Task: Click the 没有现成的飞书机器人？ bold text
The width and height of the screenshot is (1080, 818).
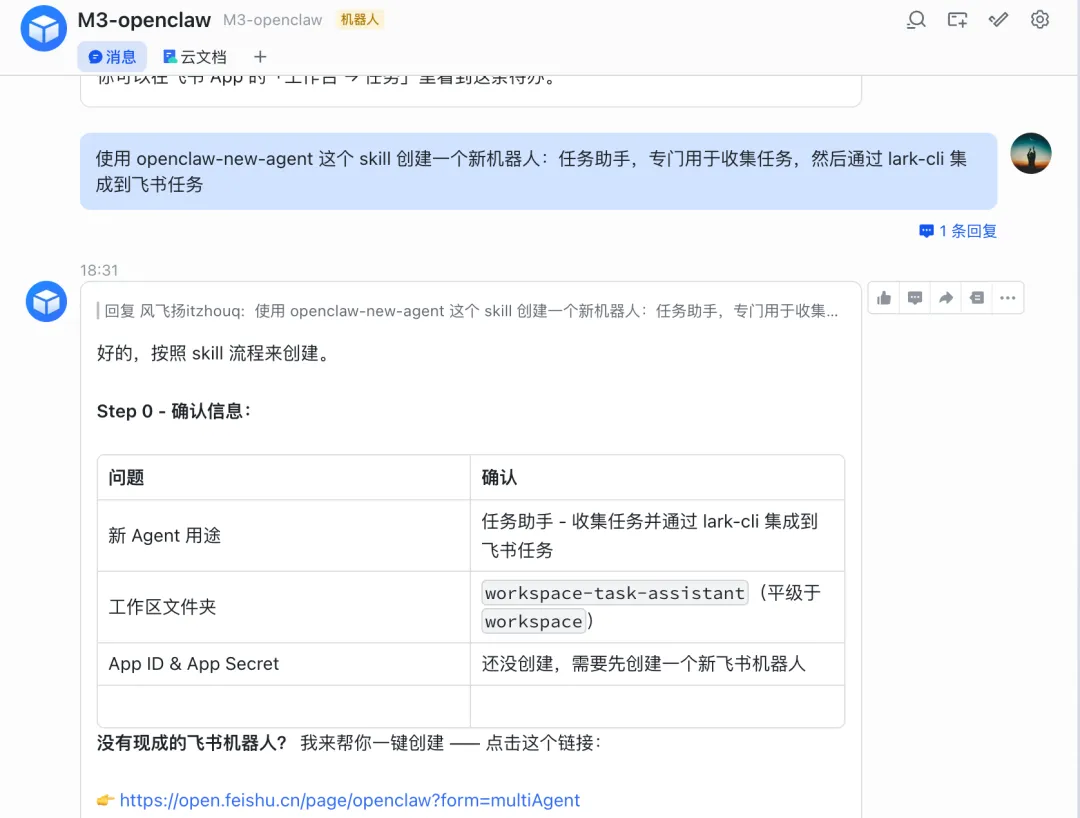Action: coord(191,743)
